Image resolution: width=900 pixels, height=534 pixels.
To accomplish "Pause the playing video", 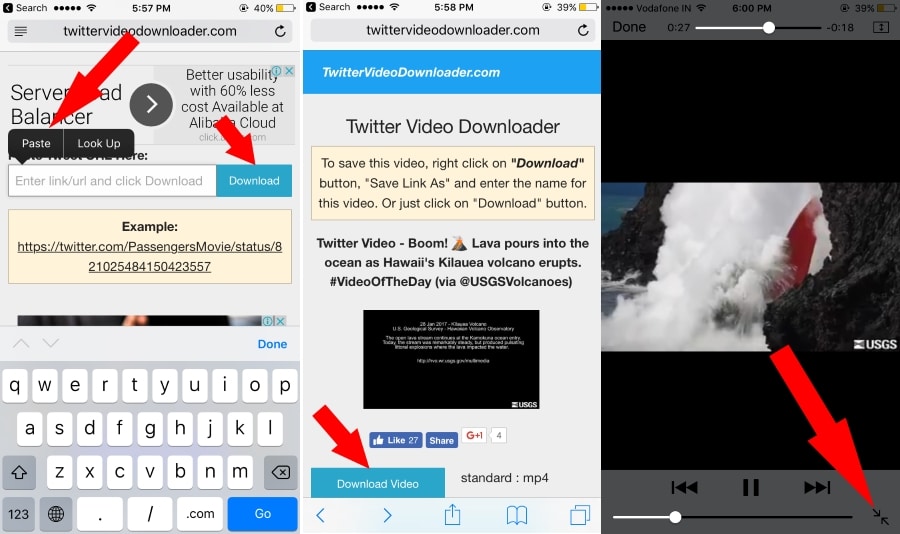I will coord(751,487).
